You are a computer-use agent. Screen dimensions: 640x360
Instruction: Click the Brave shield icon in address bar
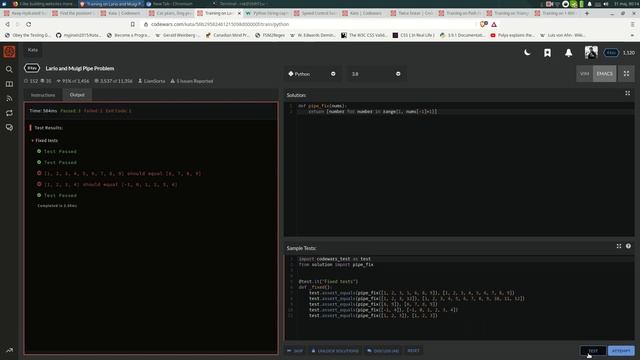pyautogui.click(x=483, y=24)
